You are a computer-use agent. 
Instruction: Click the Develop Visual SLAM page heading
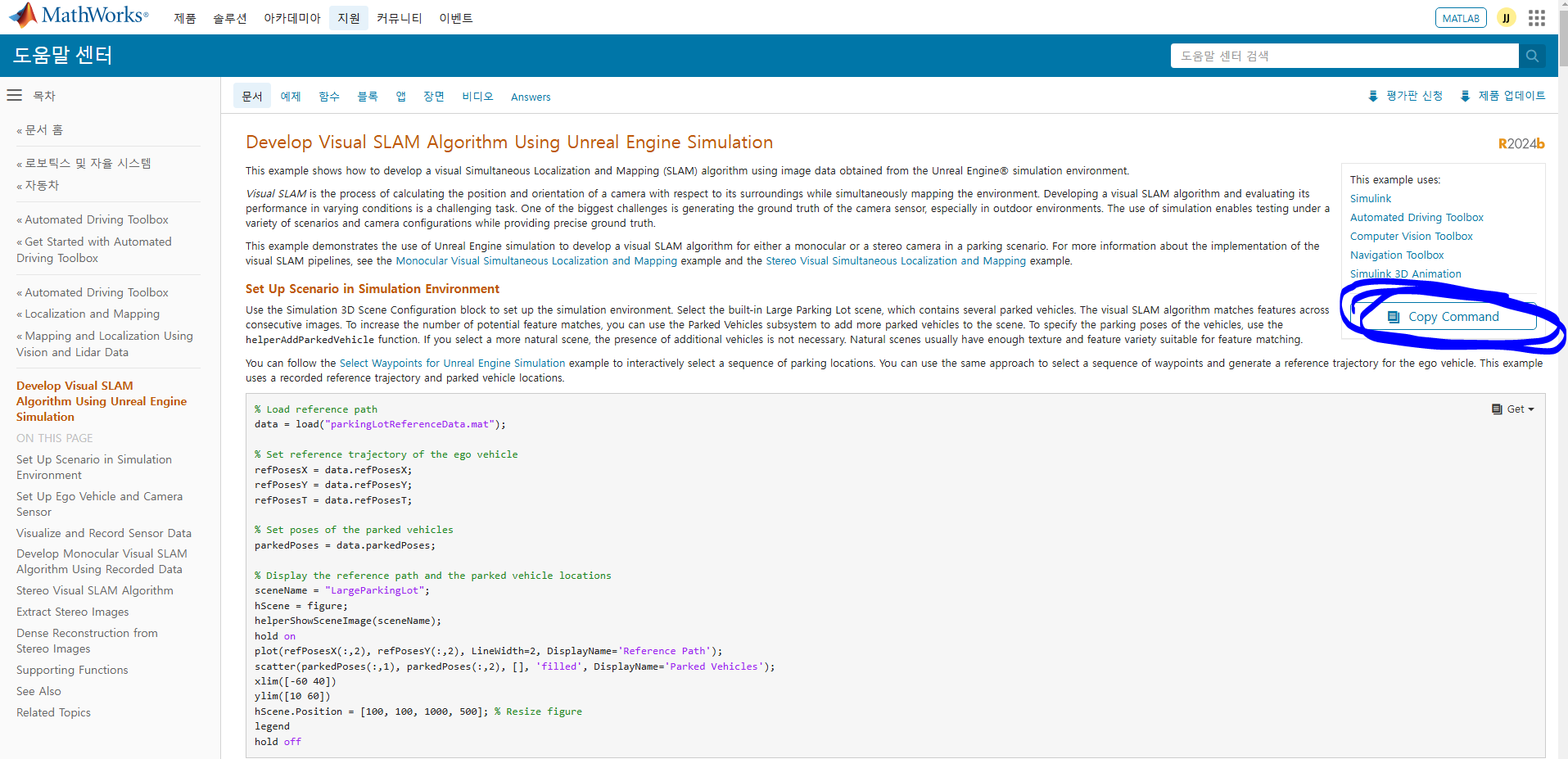(x=509, y=142)
